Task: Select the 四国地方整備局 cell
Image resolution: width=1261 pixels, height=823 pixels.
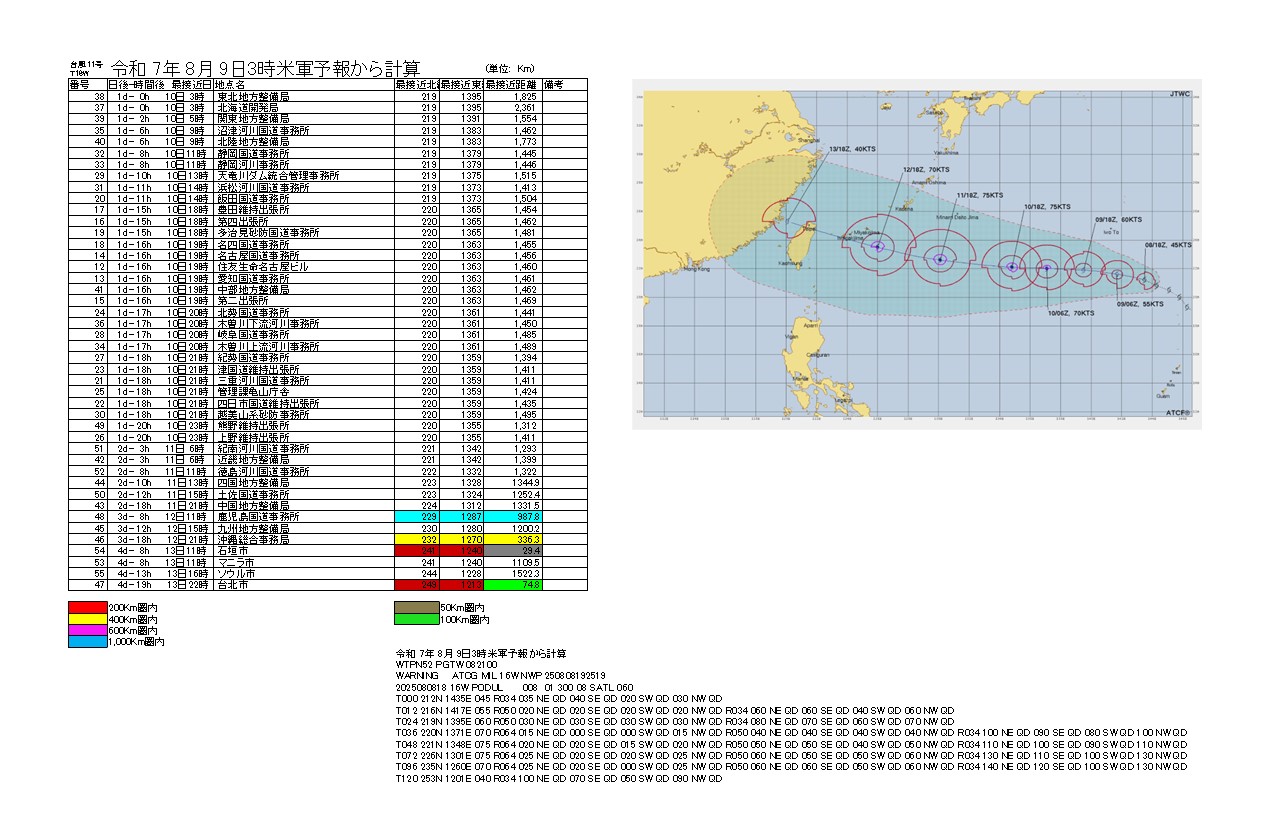Action: [304, 483]
